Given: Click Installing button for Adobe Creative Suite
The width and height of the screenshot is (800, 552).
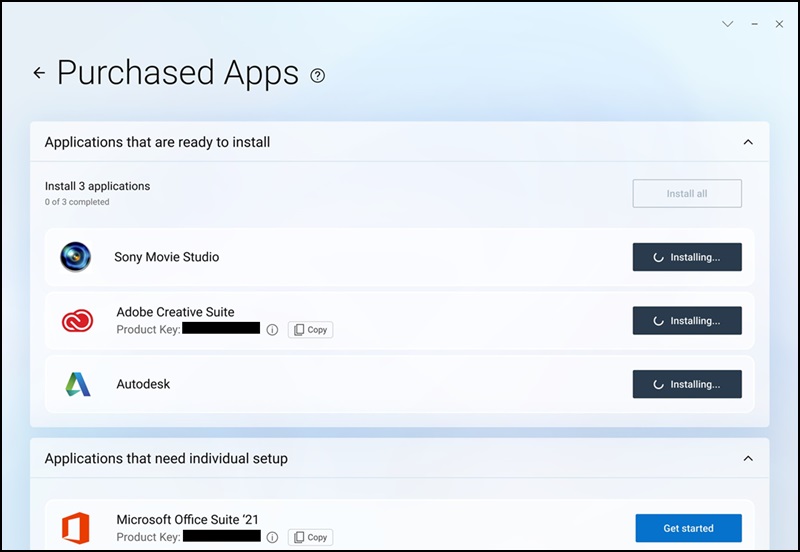Looking at the screenshot, I should 687,321.
